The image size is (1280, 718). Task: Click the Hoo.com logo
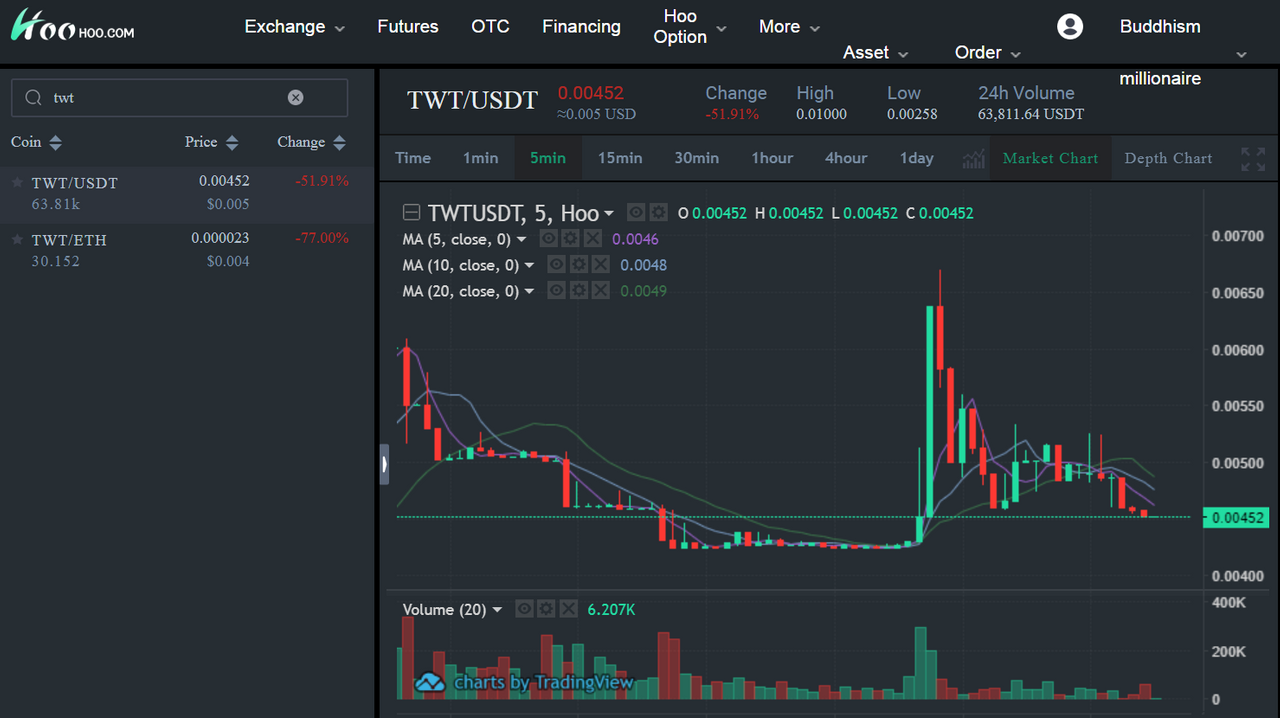click(72, 27)
